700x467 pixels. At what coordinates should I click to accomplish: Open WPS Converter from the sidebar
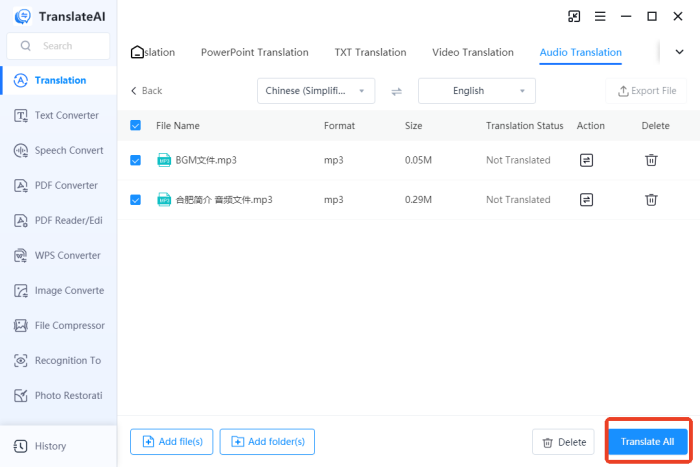point(58,255)
